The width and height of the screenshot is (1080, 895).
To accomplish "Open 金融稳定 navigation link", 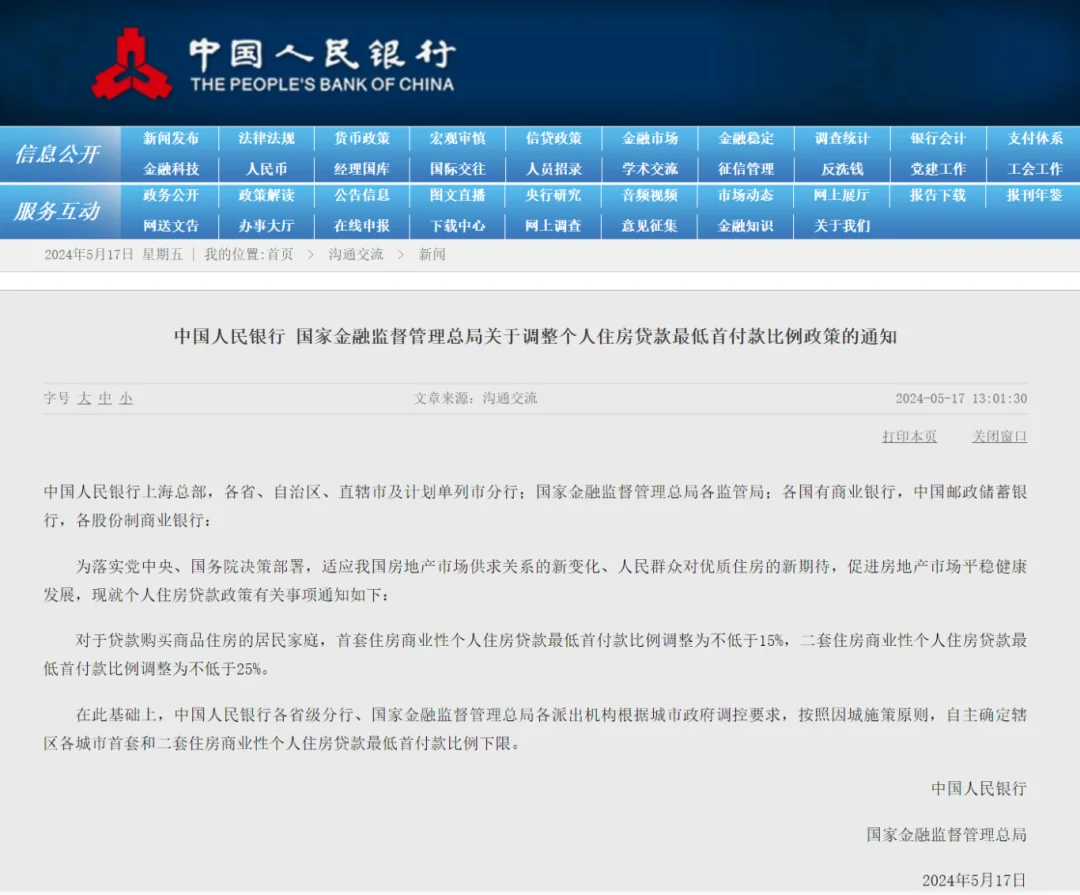I will pos(746,138).
